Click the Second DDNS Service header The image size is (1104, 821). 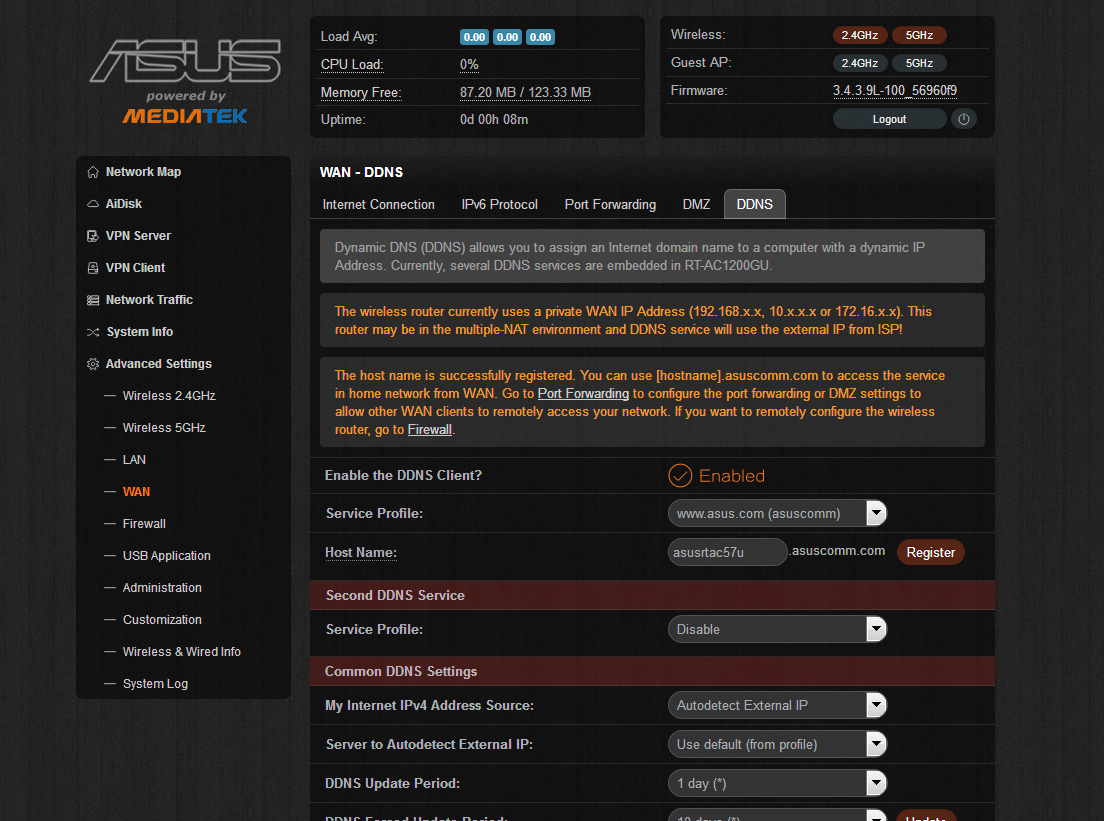click(652, 595)
